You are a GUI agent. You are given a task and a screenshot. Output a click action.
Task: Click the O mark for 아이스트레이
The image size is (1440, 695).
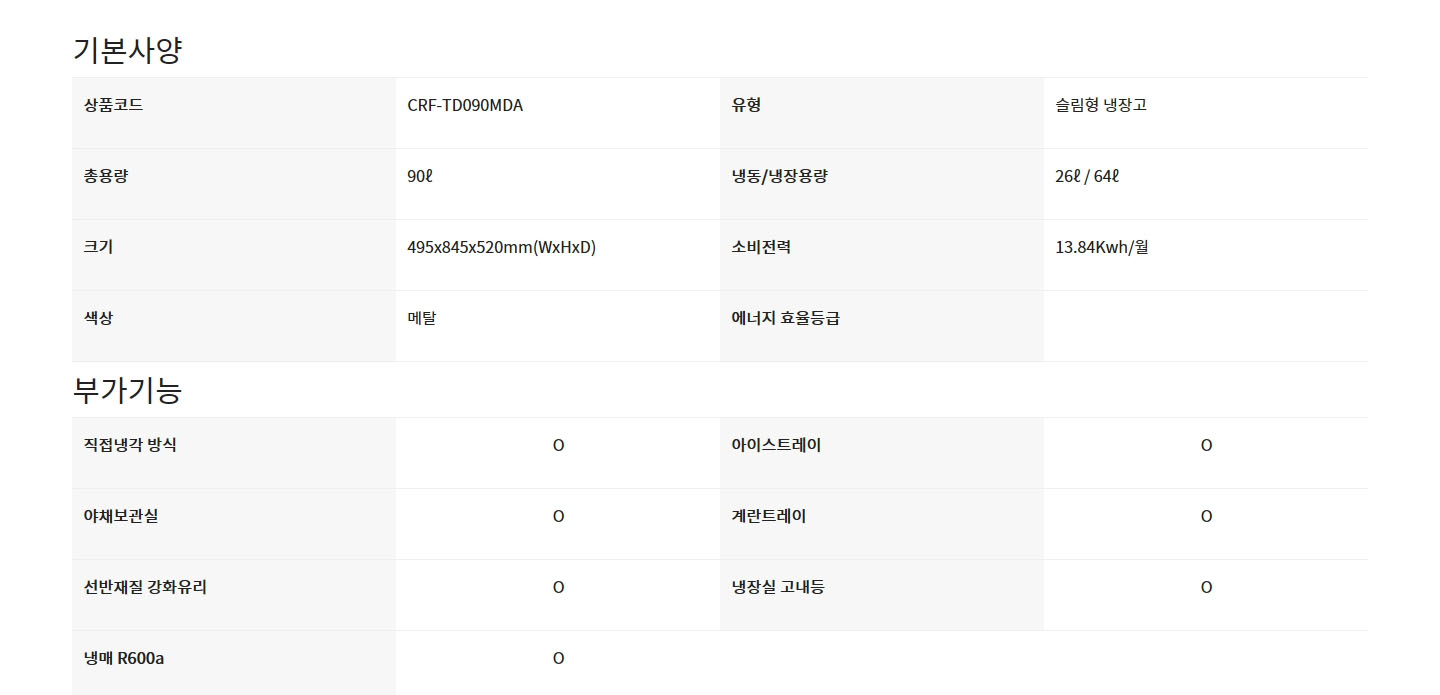(1206, 445)
